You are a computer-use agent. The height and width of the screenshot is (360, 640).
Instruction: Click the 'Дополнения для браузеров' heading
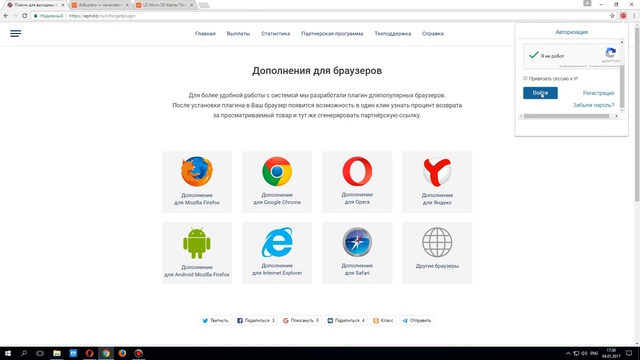(317, 71)
